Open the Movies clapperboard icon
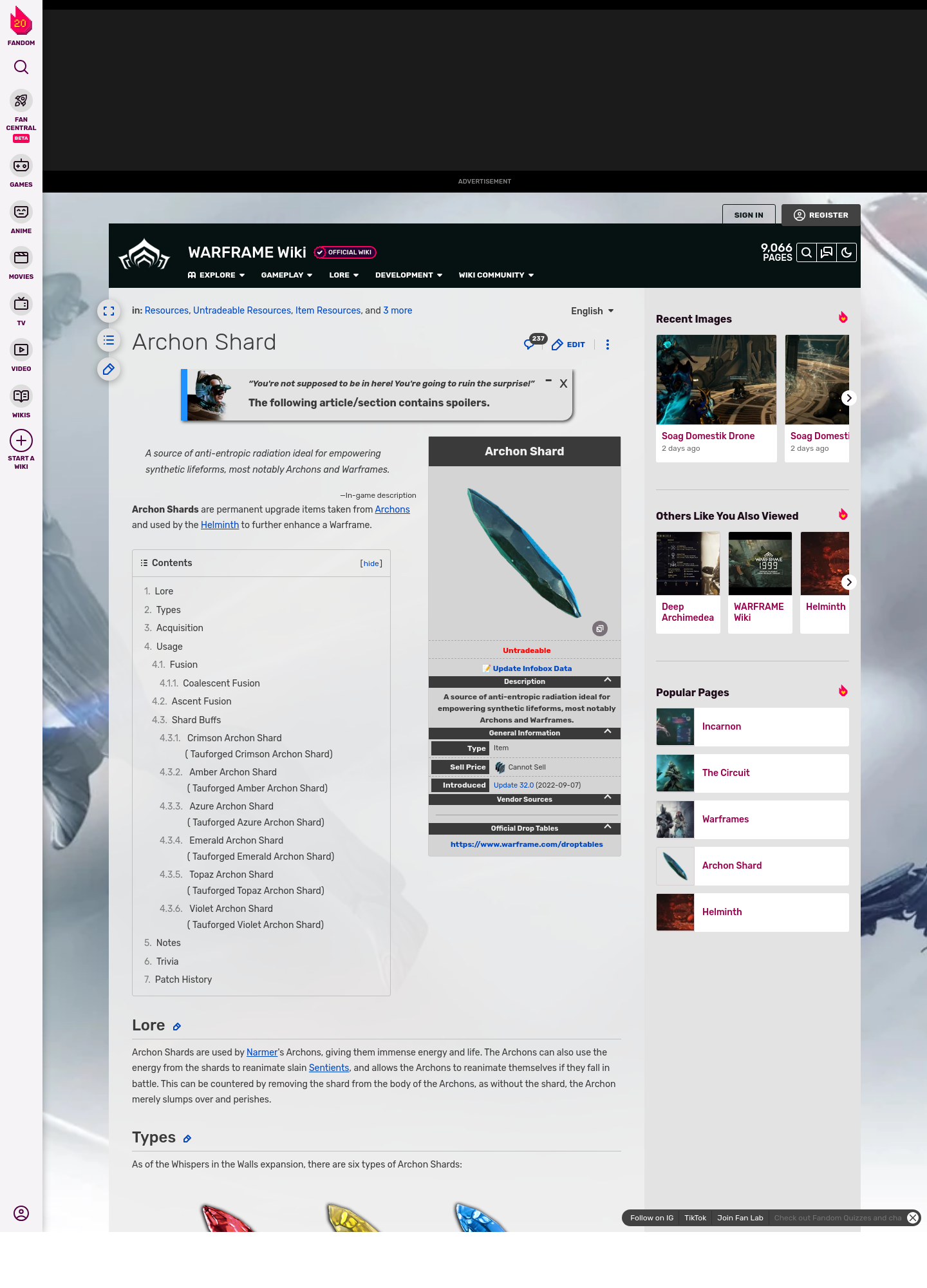 point(21,258)
